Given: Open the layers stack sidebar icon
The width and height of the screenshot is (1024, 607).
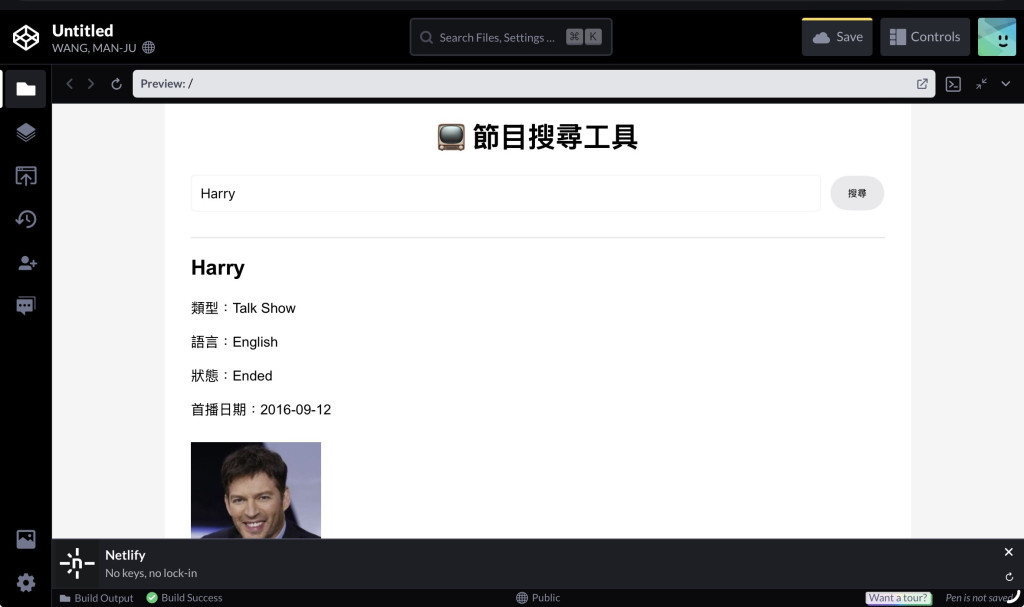Looking at the screenshot, I should 26,133.
